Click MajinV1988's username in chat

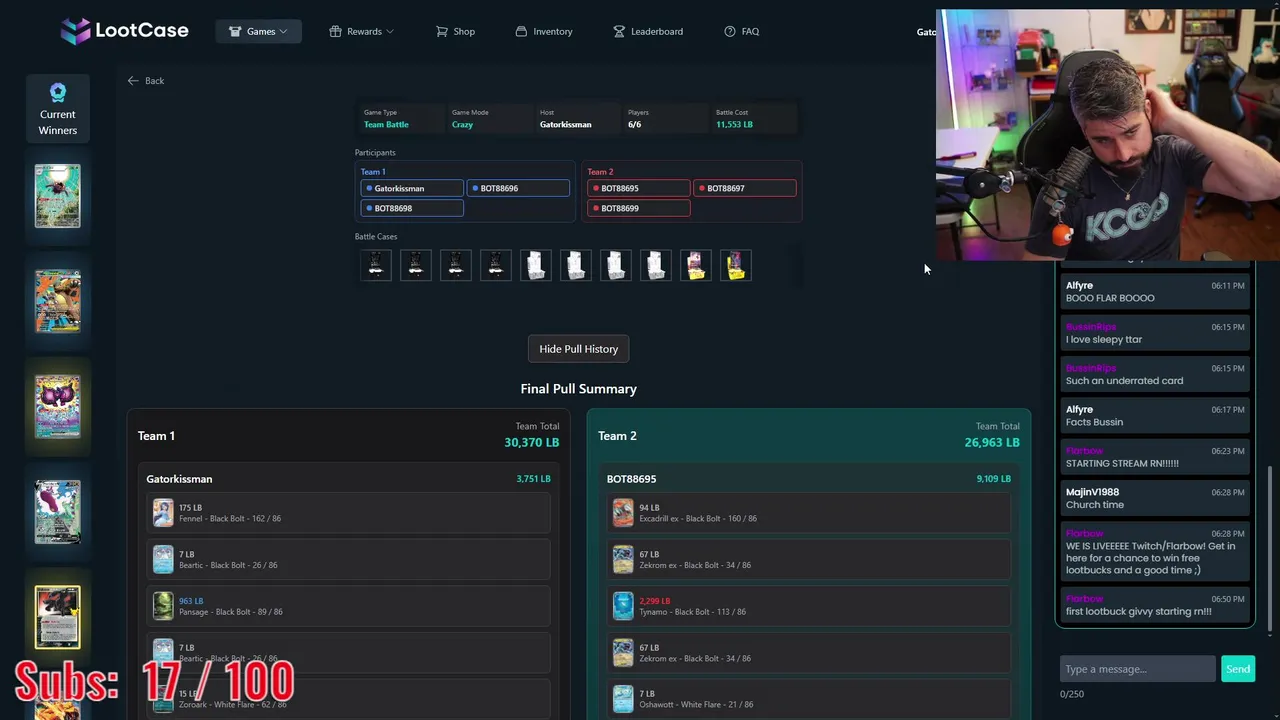pyautogui.click(x=1092, y=492)
